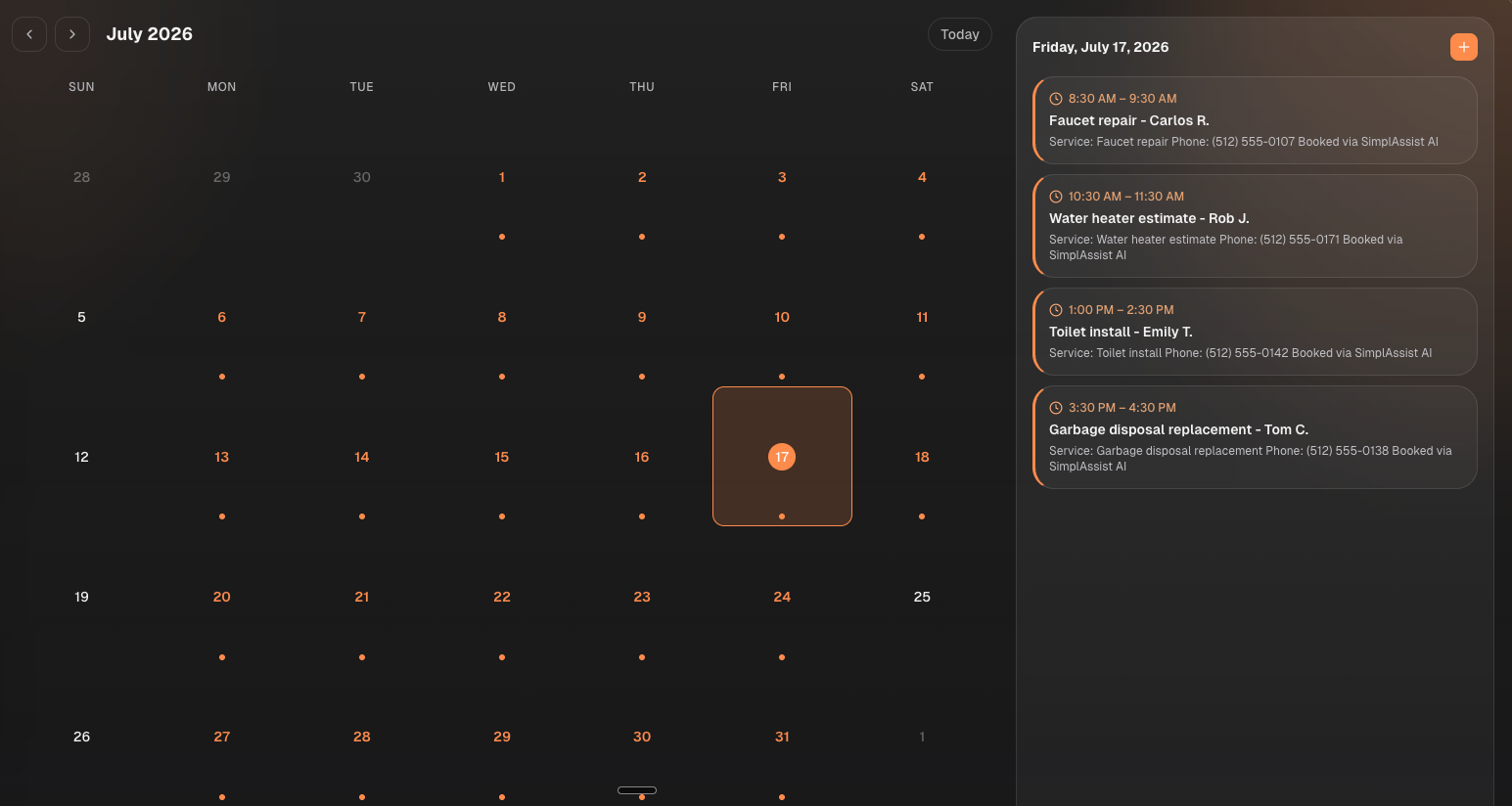The width and height of the screenshot is (1512, 806).
Task: Select greyed-out June 29
Action: (x=222, y=177)
